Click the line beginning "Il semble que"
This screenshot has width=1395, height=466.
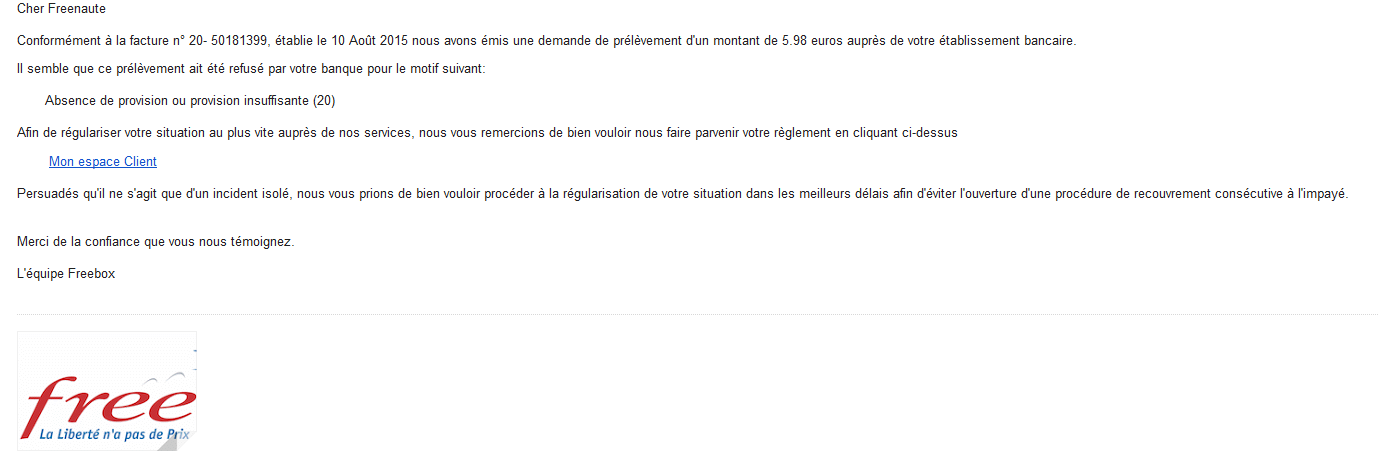tap(250, 69)
